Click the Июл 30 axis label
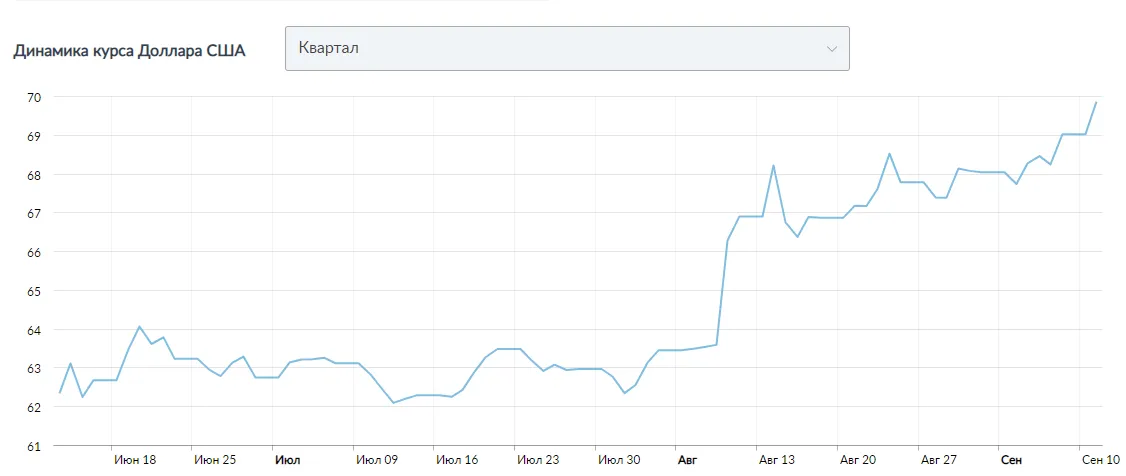This screenshot has width=1126, height=476. tap(619, 459)
